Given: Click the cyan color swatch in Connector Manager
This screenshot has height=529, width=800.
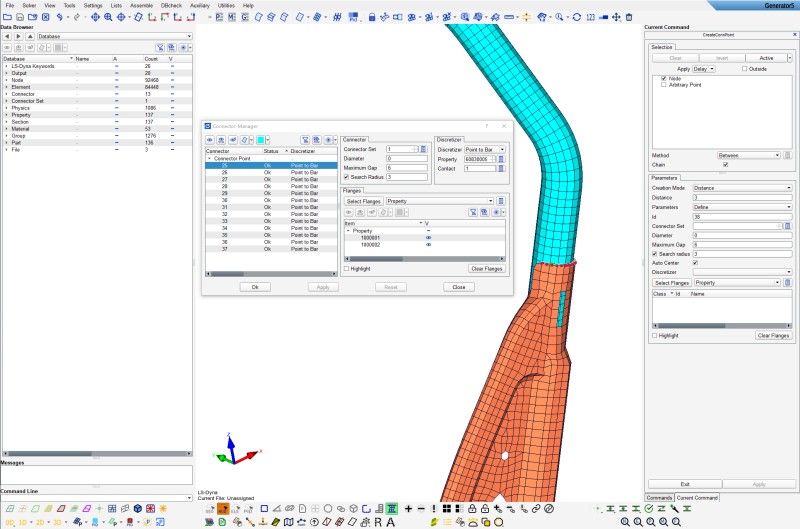Looking at the screenshot, I should tap(262, 140).
